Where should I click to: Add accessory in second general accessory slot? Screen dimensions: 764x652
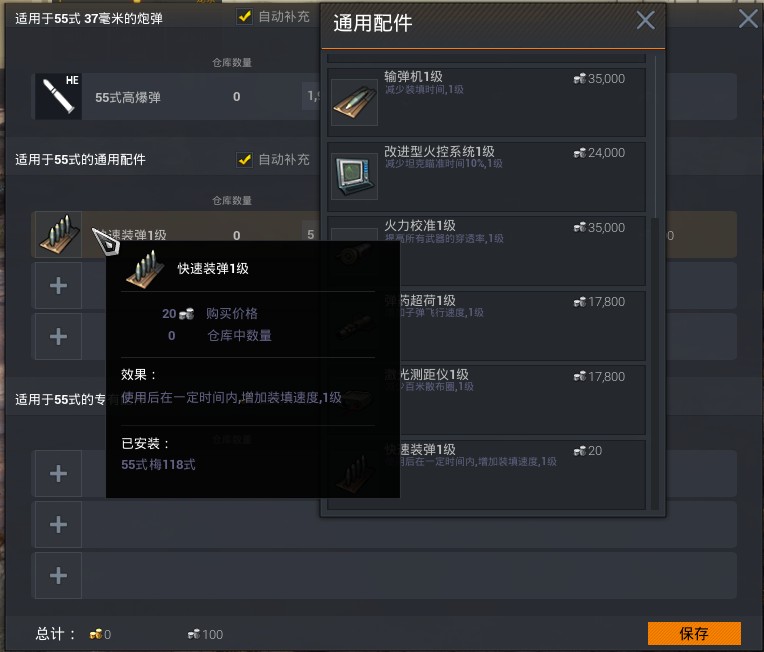(58, 286)
